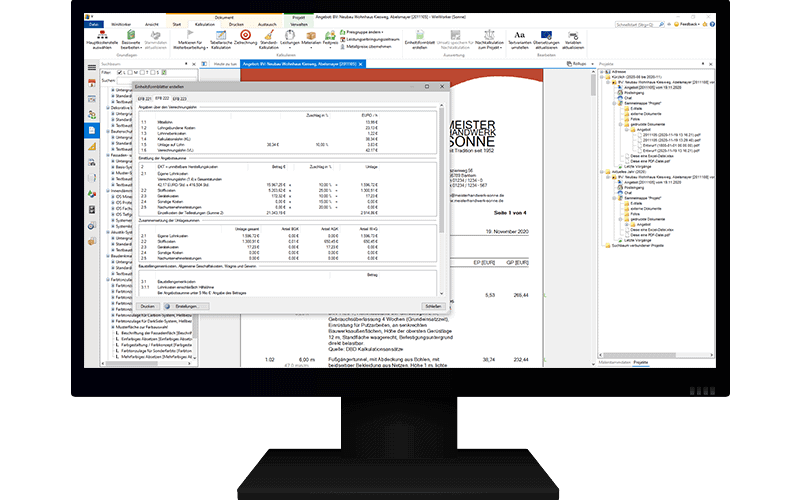This screenshot has height=500, width=800.
Task: Click the Schließen button in dialog
Action: coord(433,306)
